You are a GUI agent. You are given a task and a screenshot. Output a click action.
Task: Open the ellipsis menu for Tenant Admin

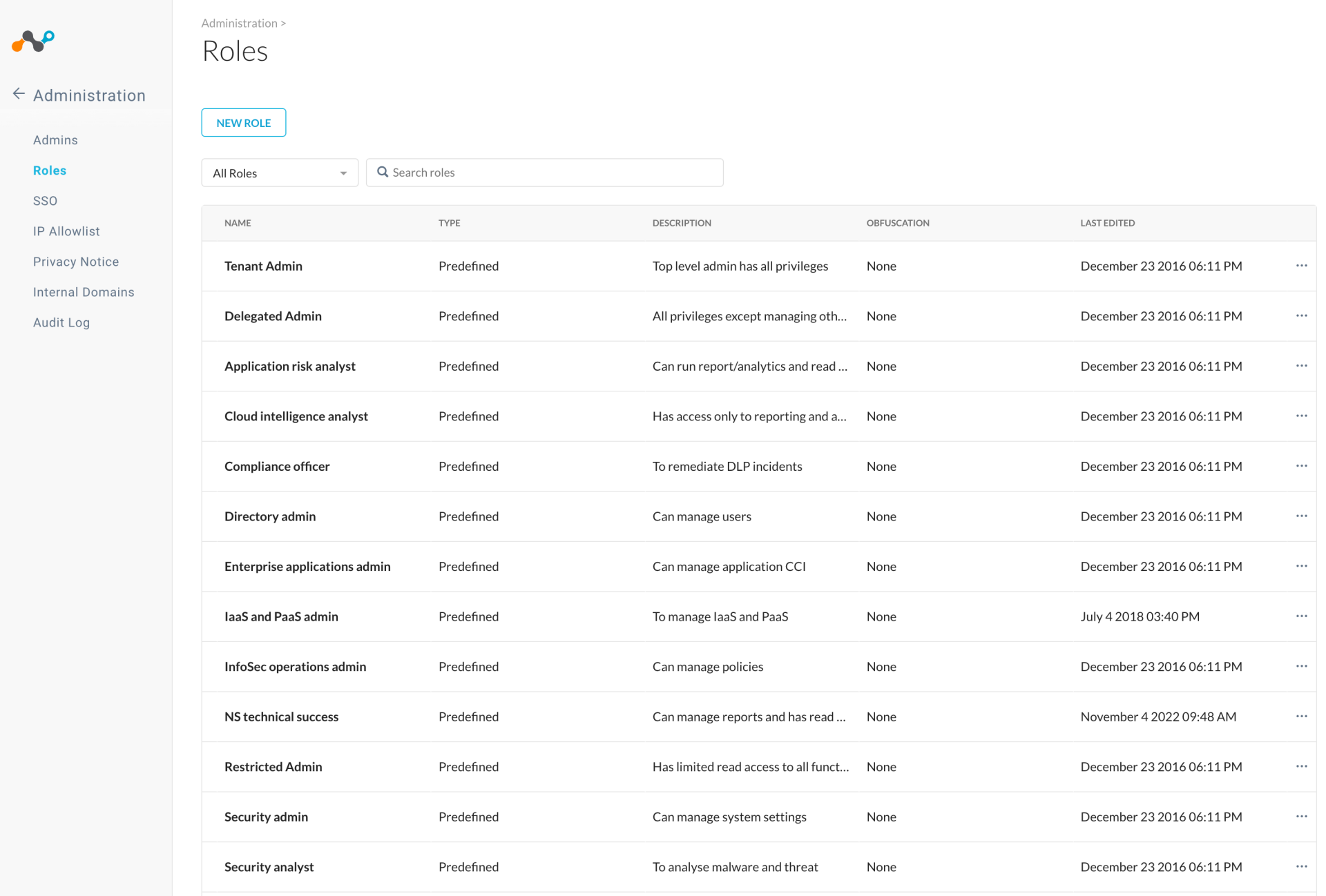[x=1302, y=266]
